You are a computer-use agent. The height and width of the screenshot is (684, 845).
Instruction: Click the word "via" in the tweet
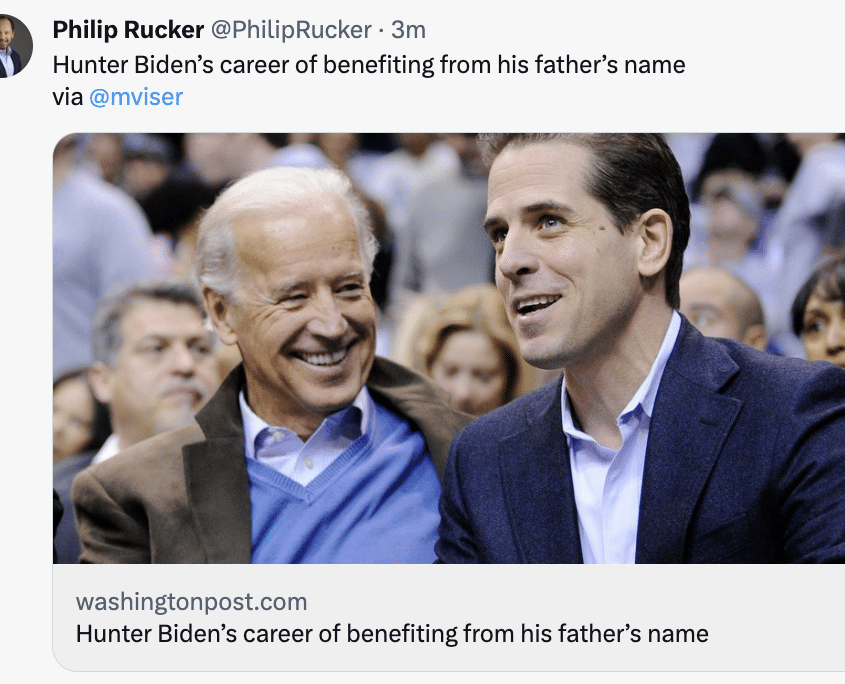[68, 98]
